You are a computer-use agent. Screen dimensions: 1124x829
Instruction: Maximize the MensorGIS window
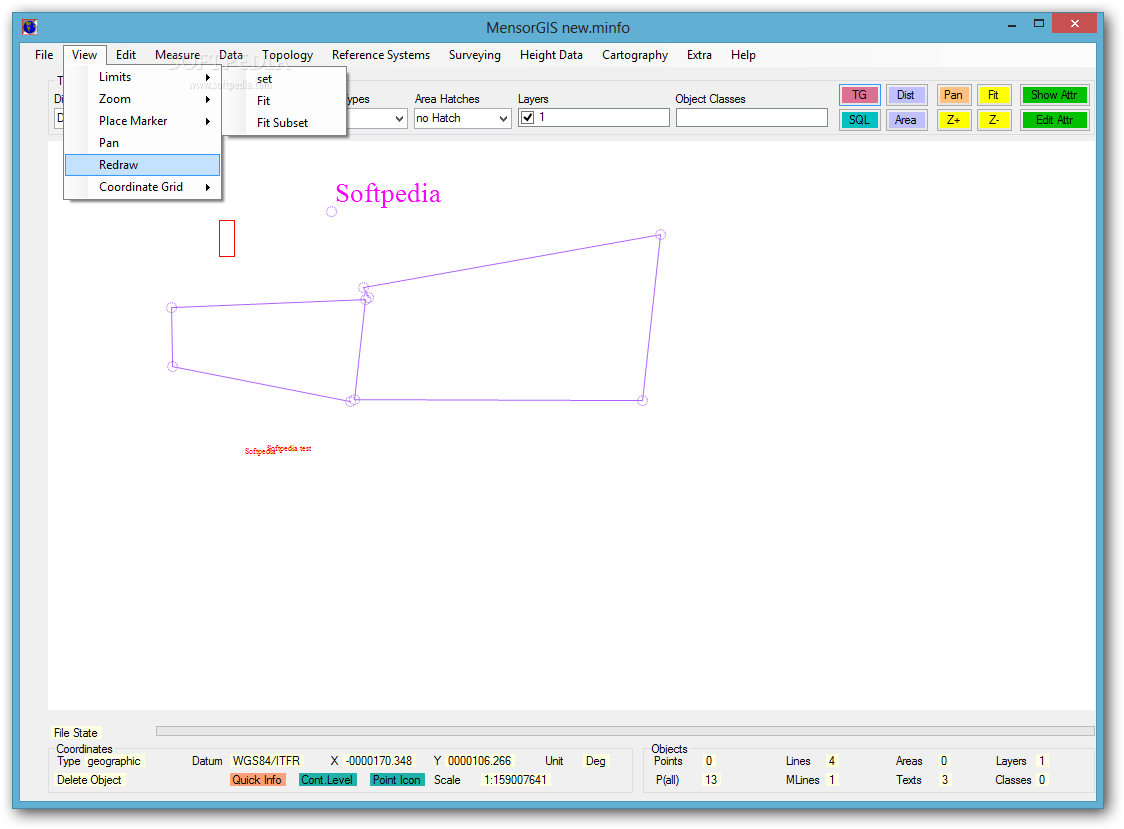coord(1039,24)
